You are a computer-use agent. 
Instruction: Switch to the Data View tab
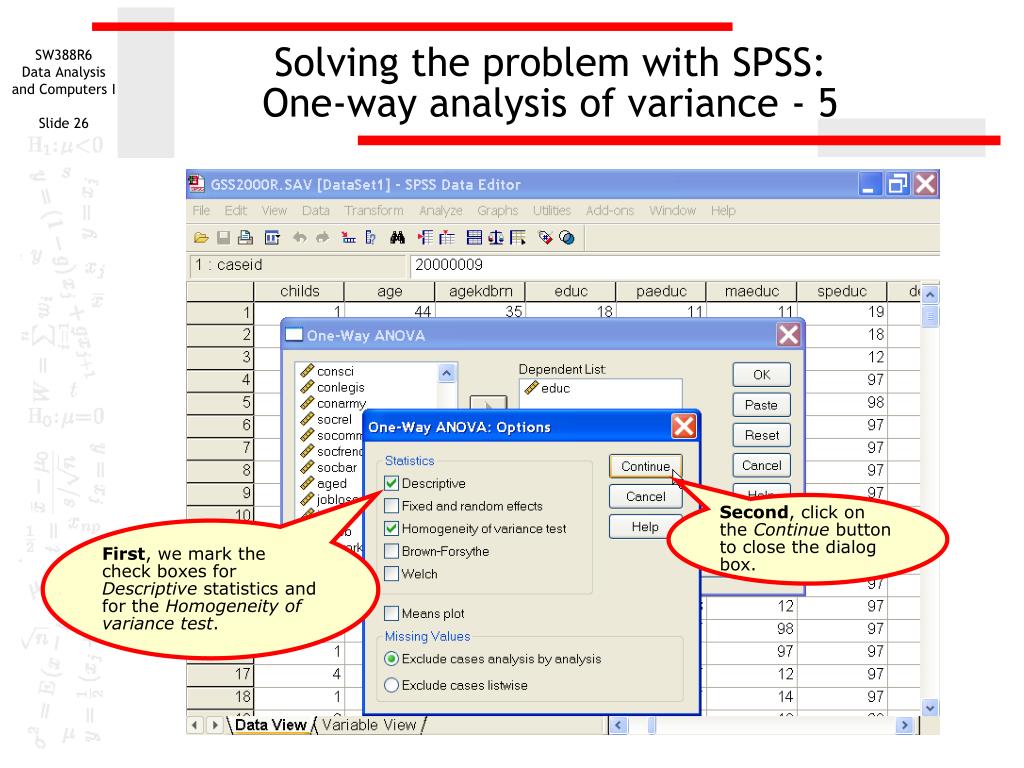(x=270, y=725)
